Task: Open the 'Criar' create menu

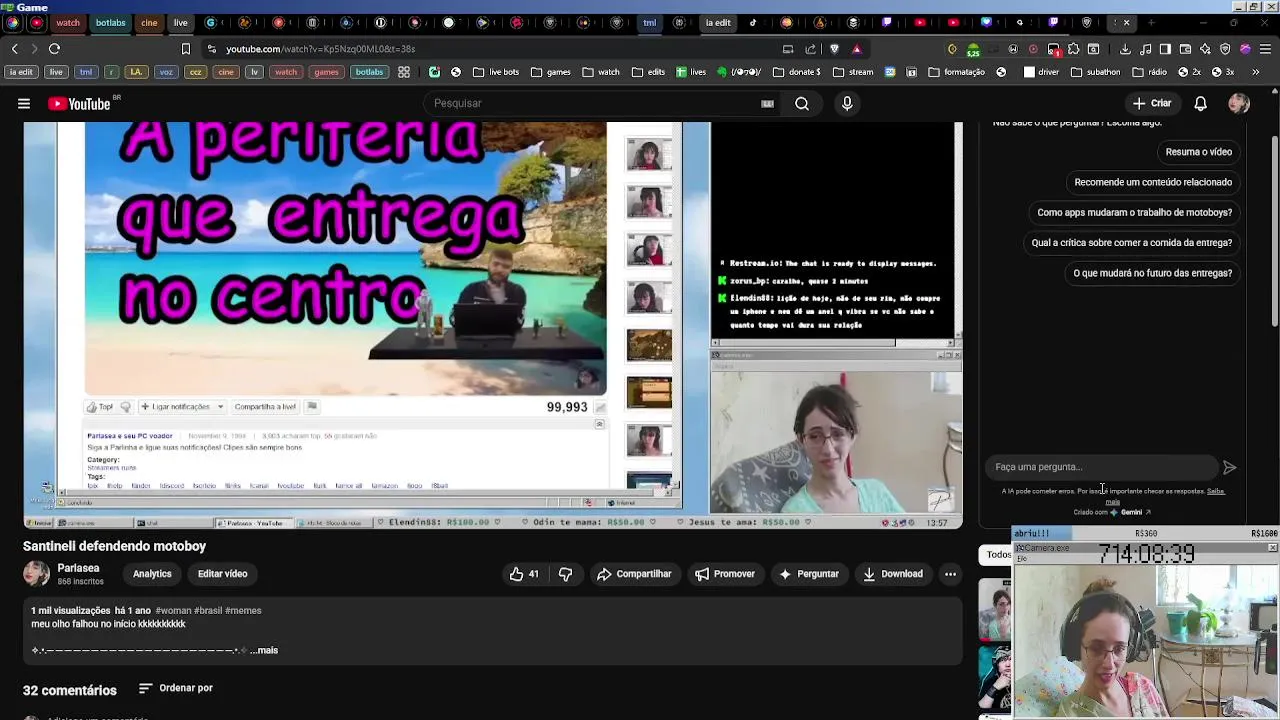Action: coord(1151,103)
